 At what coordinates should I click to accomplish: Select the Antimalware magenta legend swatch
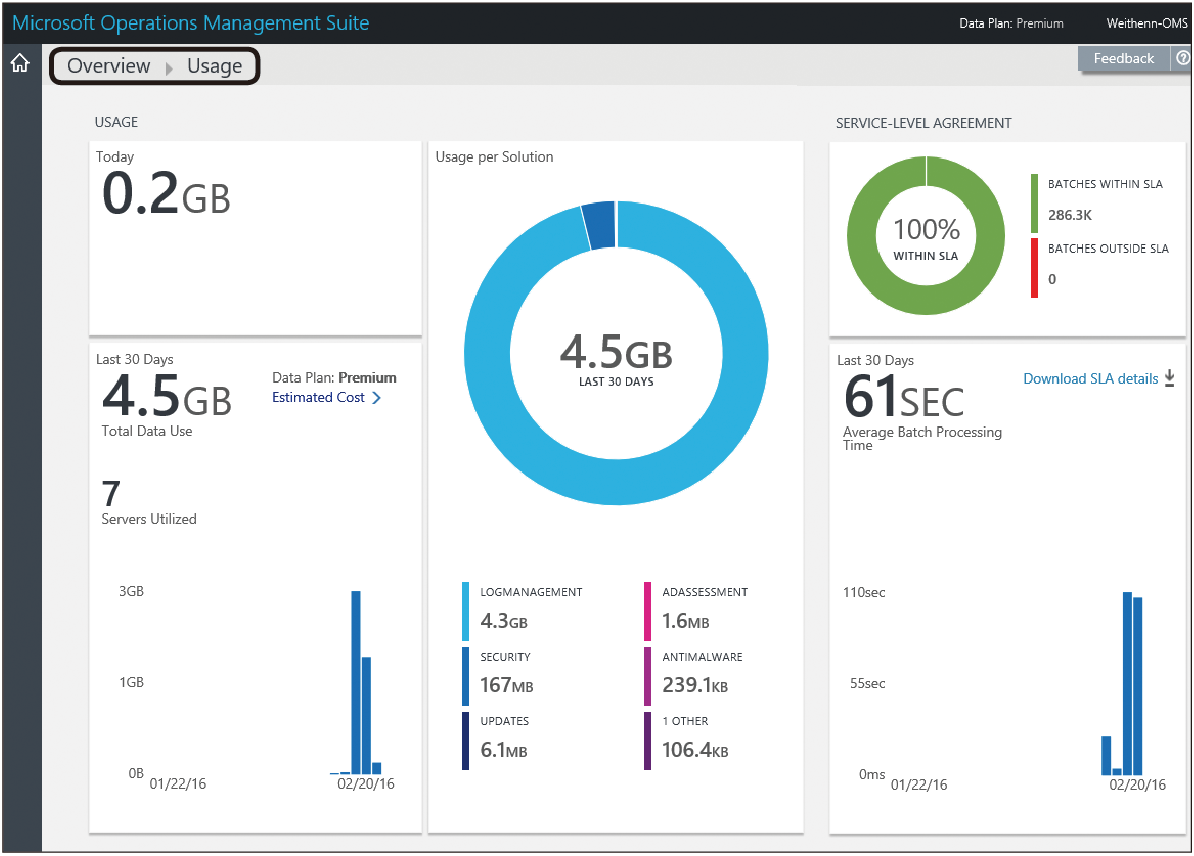(x=647, y=676)
